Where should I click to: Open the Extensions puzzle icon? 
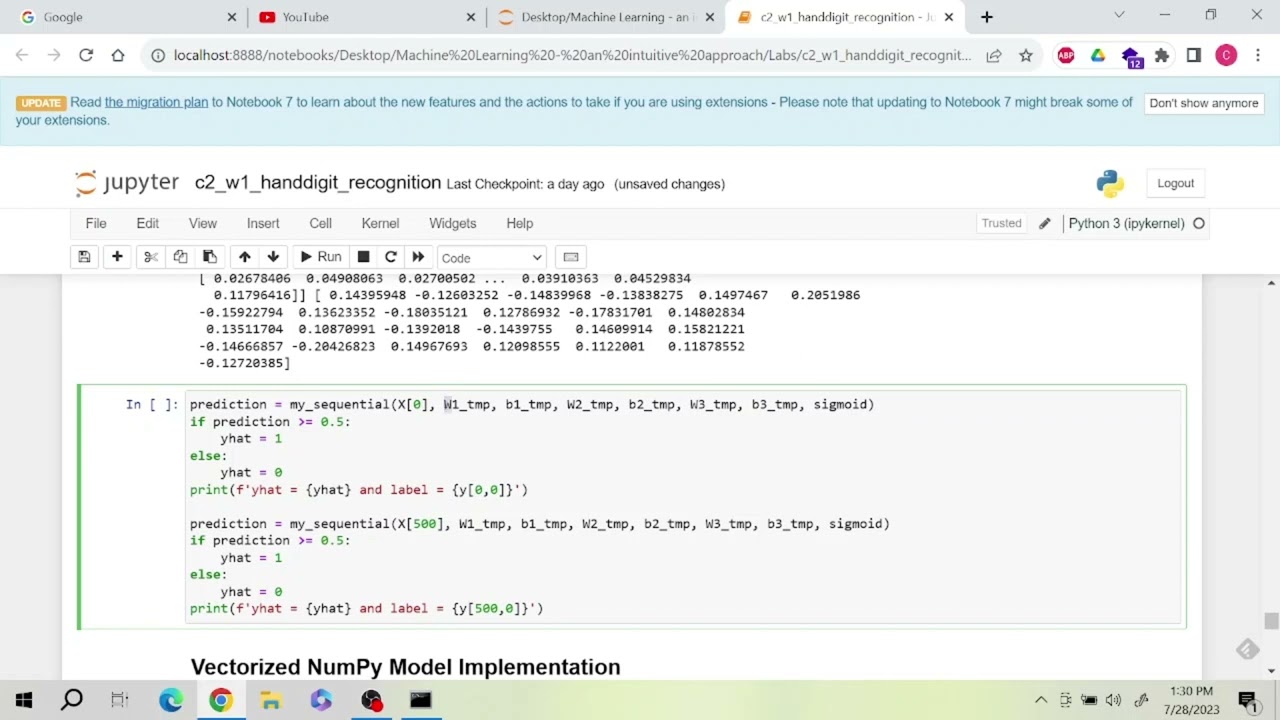(1162, 56)
